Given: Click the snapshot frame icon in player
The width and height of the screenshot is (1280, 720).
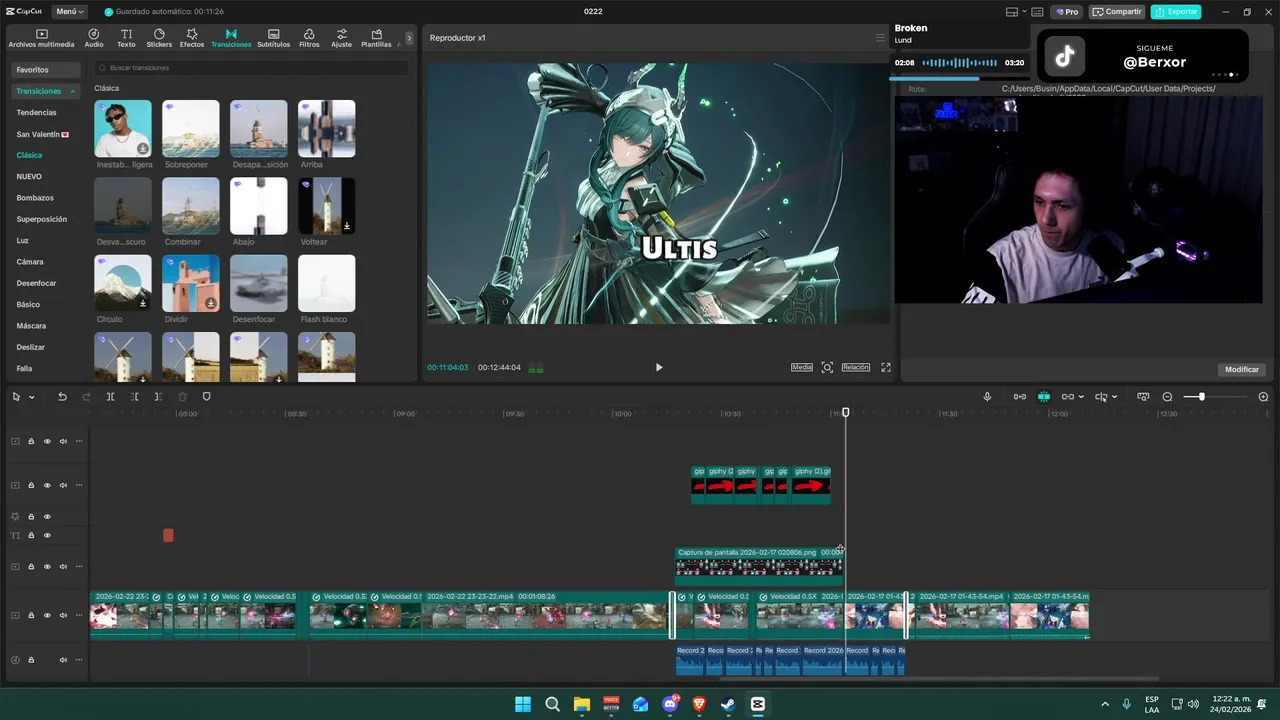Looking at the screenshot, I should click(827, 368).
